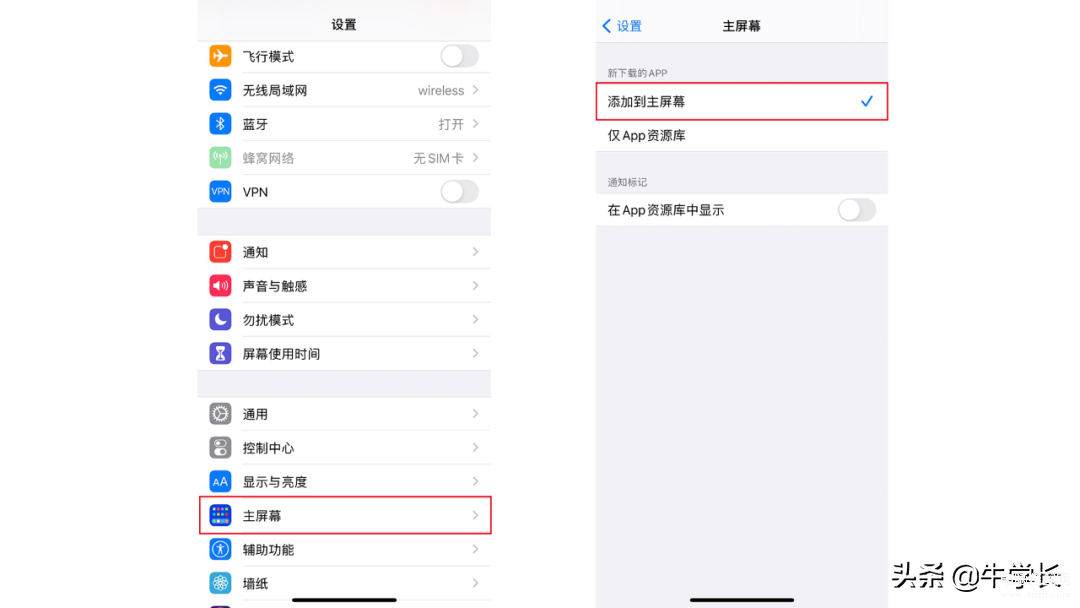Select 添加到主屏幕 option
The image size is (1080, 608).
pyautogui.click(x=742, y=102)
